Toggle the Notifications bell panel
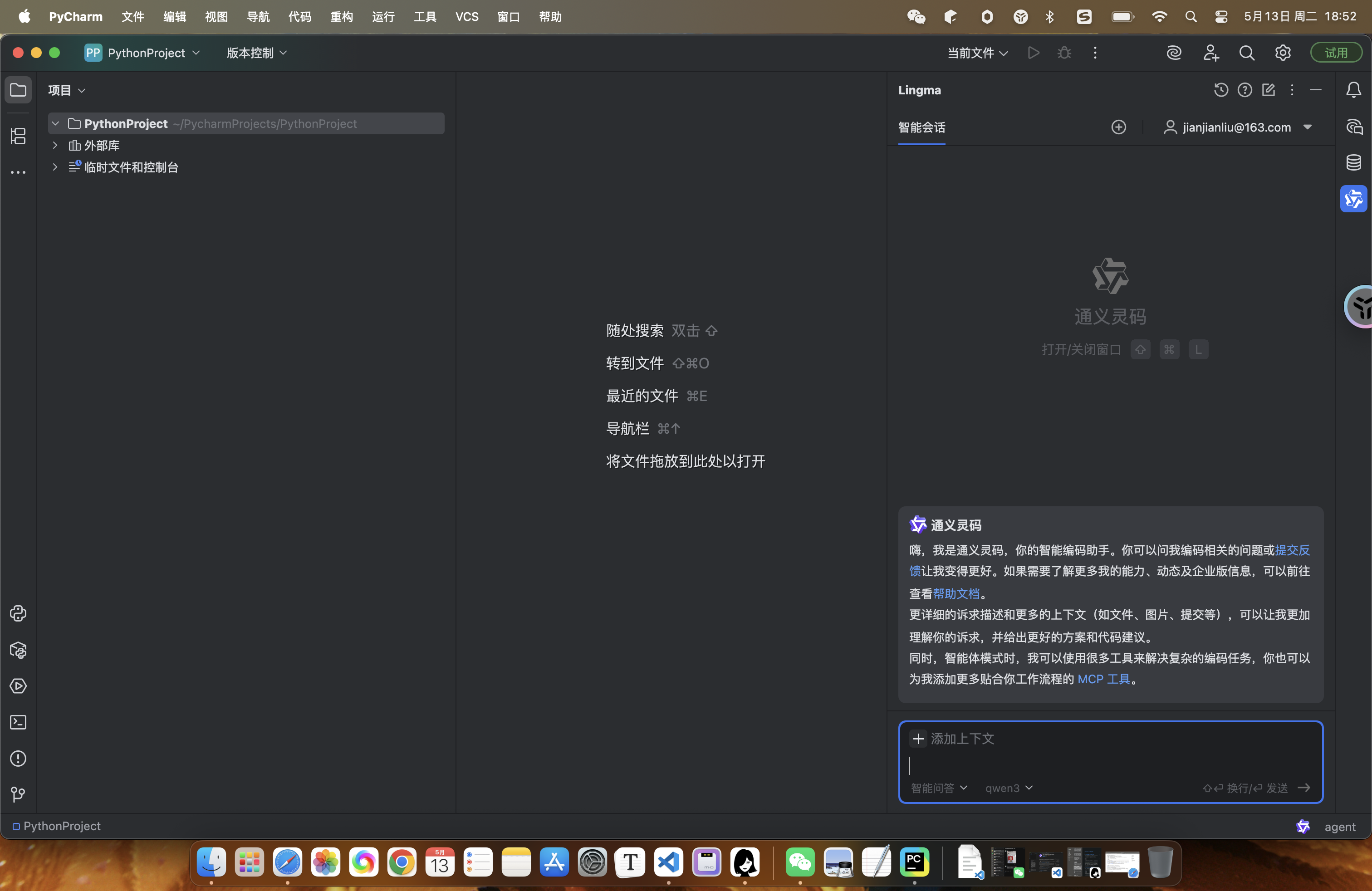Image resolution: width=1372 pixels, height=891 pixels. click(1353, 90)
